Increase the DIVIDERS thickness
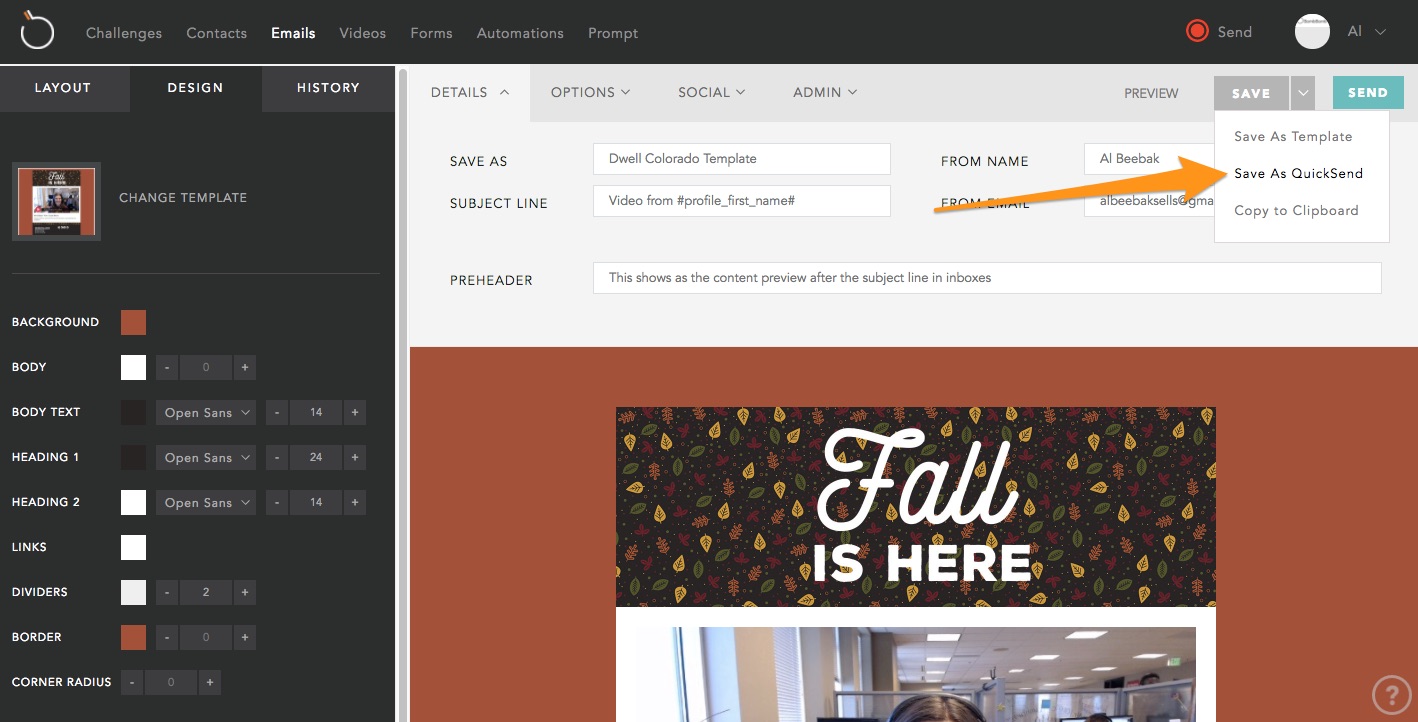The width and height of the screenshot is (1418, 722). pos(244,592)
